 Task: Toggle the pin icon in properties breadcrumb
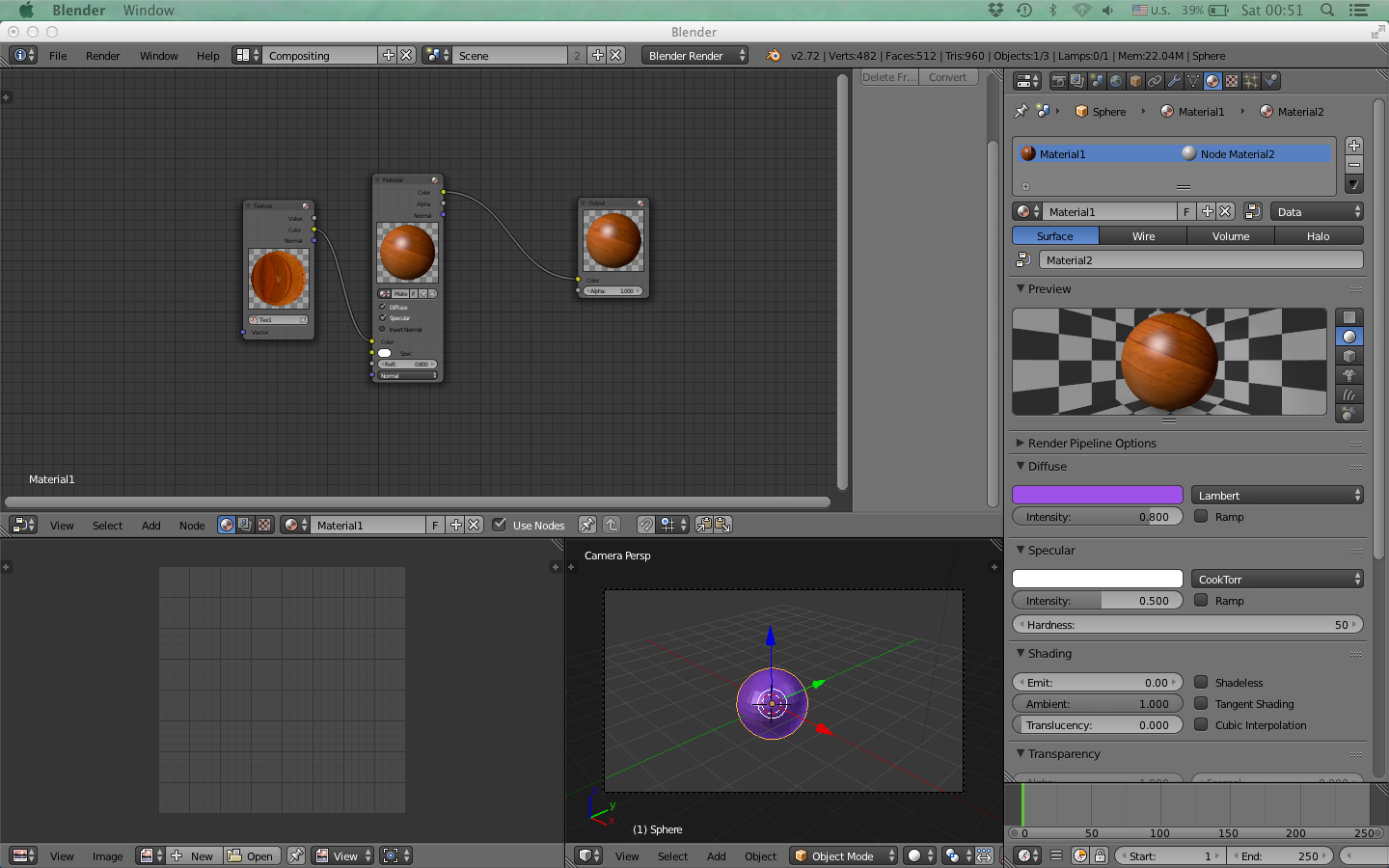[x=1021, y=111]
